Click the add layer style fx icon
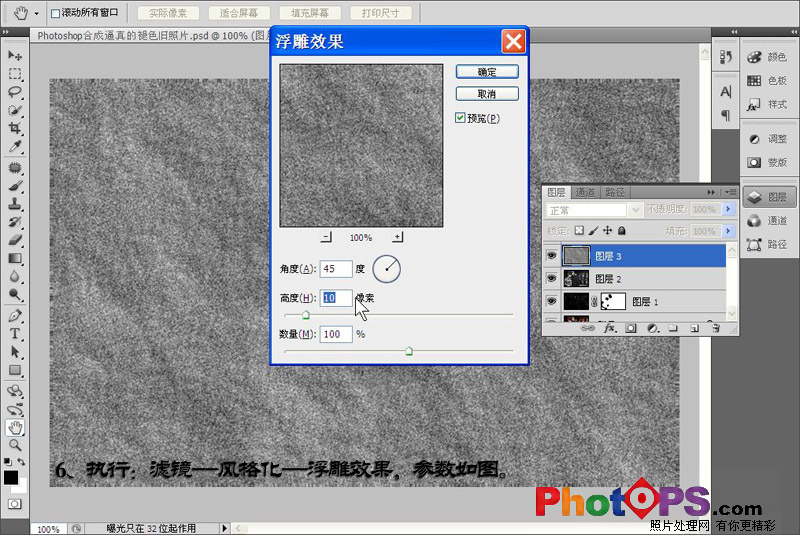The width and height of the screenshot is (800, 535). point(610,328)
